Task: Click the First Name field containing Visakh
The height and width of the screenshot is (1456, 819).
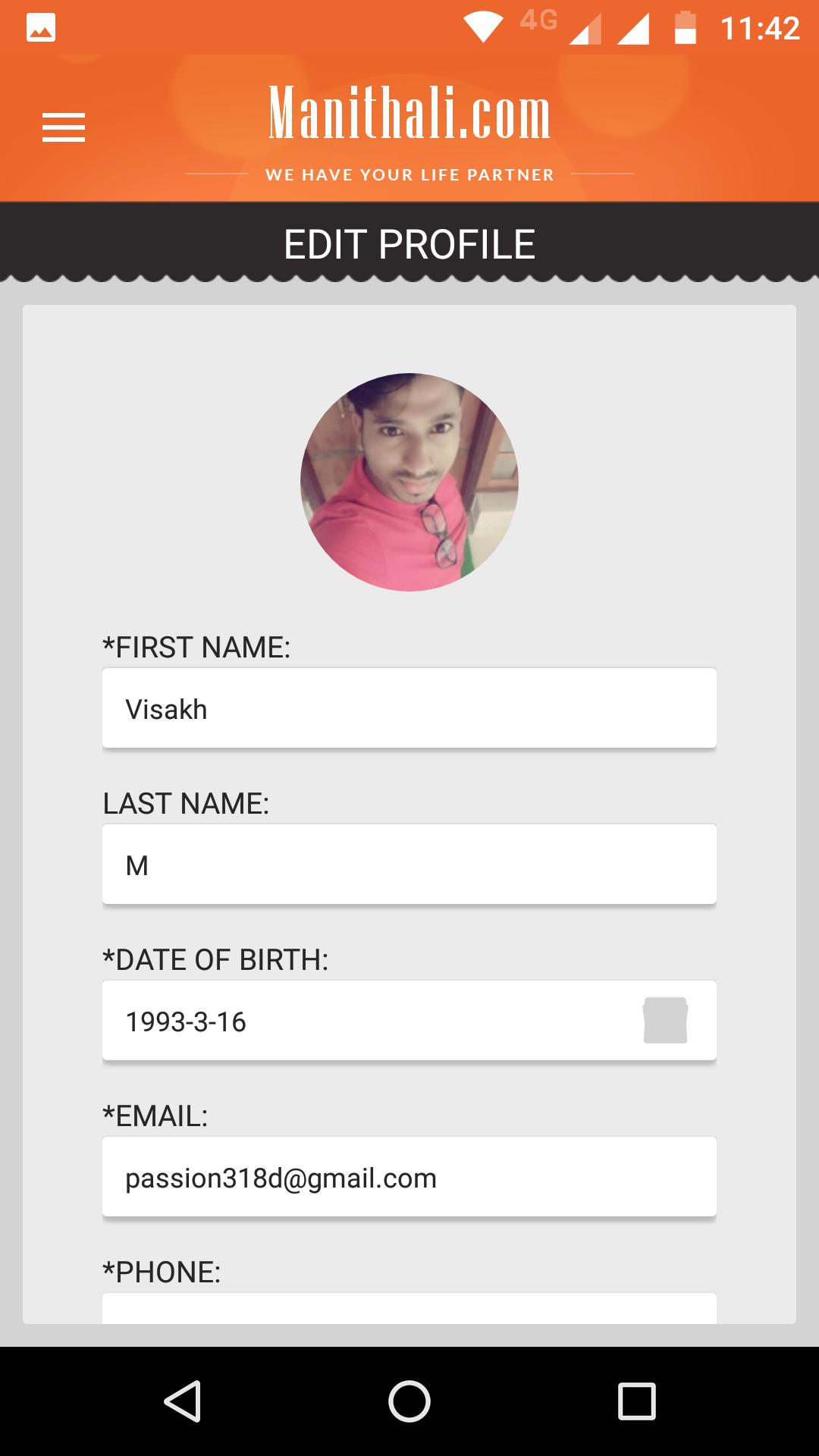Action: coord(409,708)
